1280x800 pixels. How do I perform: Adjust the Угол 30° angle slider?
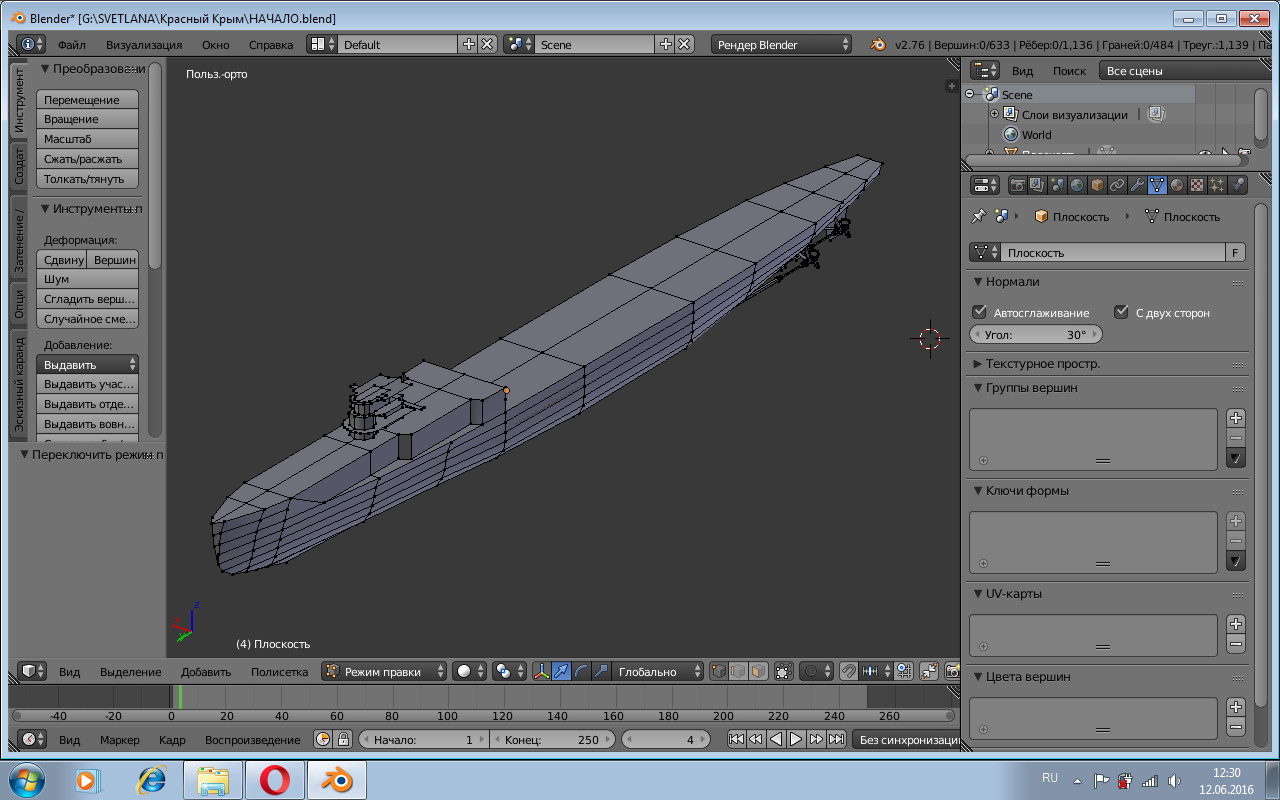[x=1035, y=335]
